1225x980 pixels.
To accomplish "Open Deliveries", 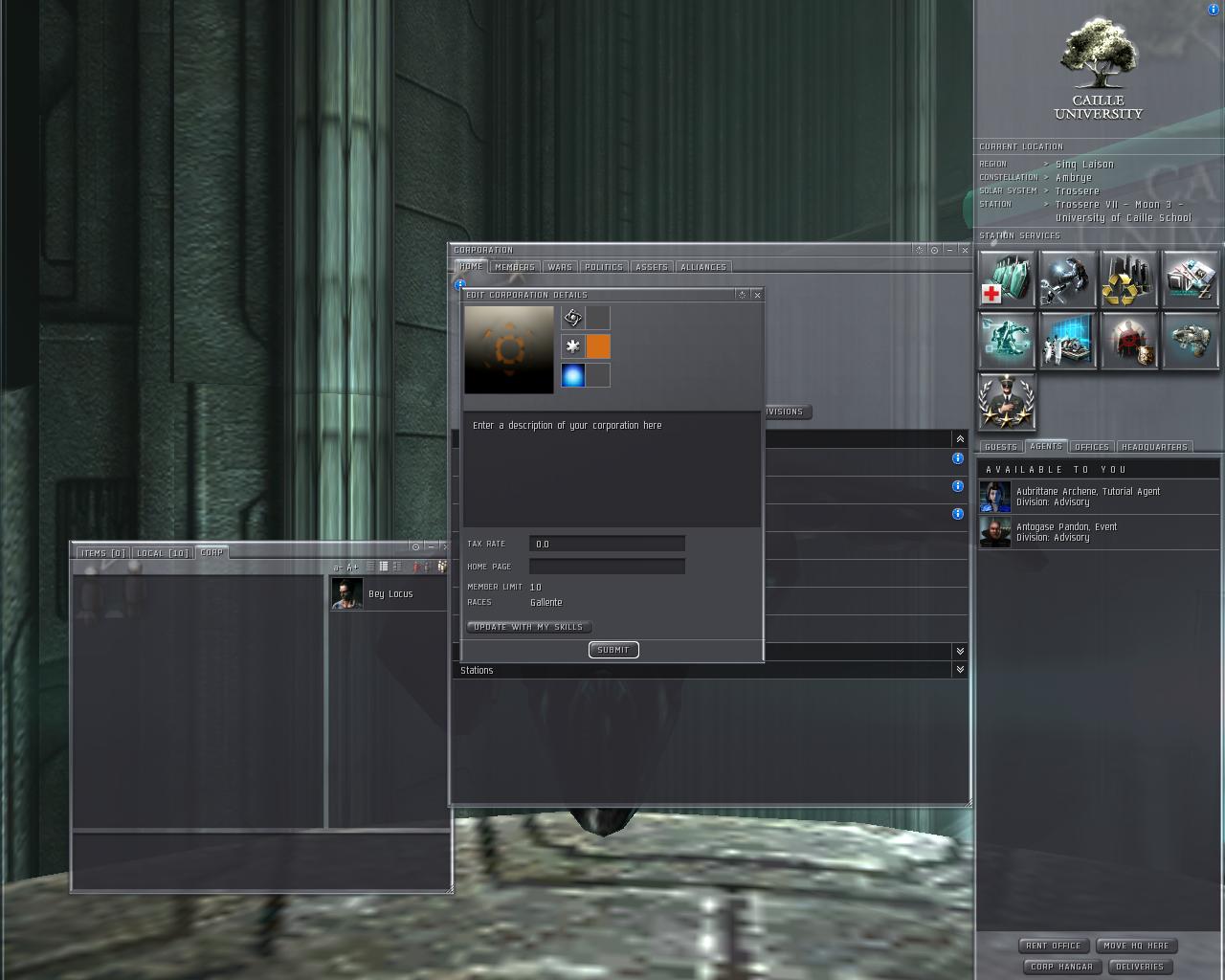I will tap(1140, 967).
